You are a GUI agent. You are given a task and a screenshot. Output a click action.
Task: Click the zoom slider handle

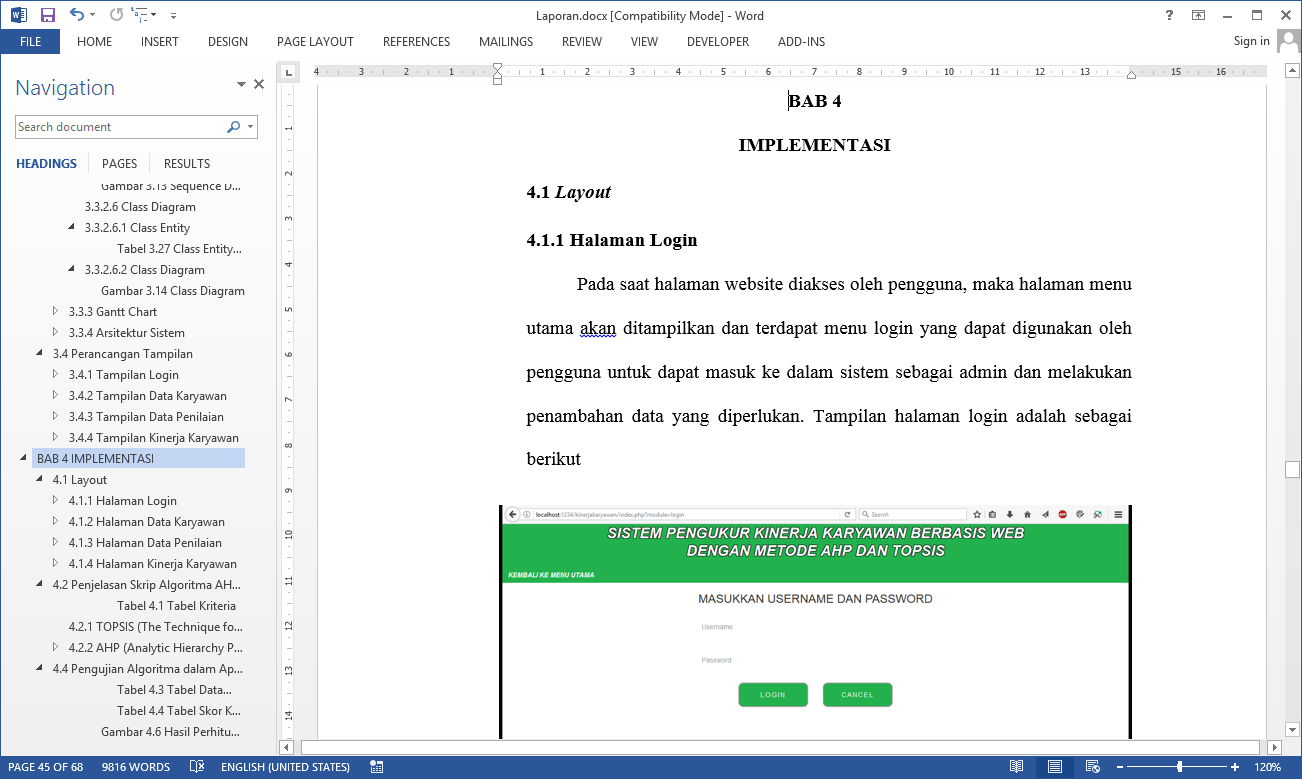[x=1180, y=767]
